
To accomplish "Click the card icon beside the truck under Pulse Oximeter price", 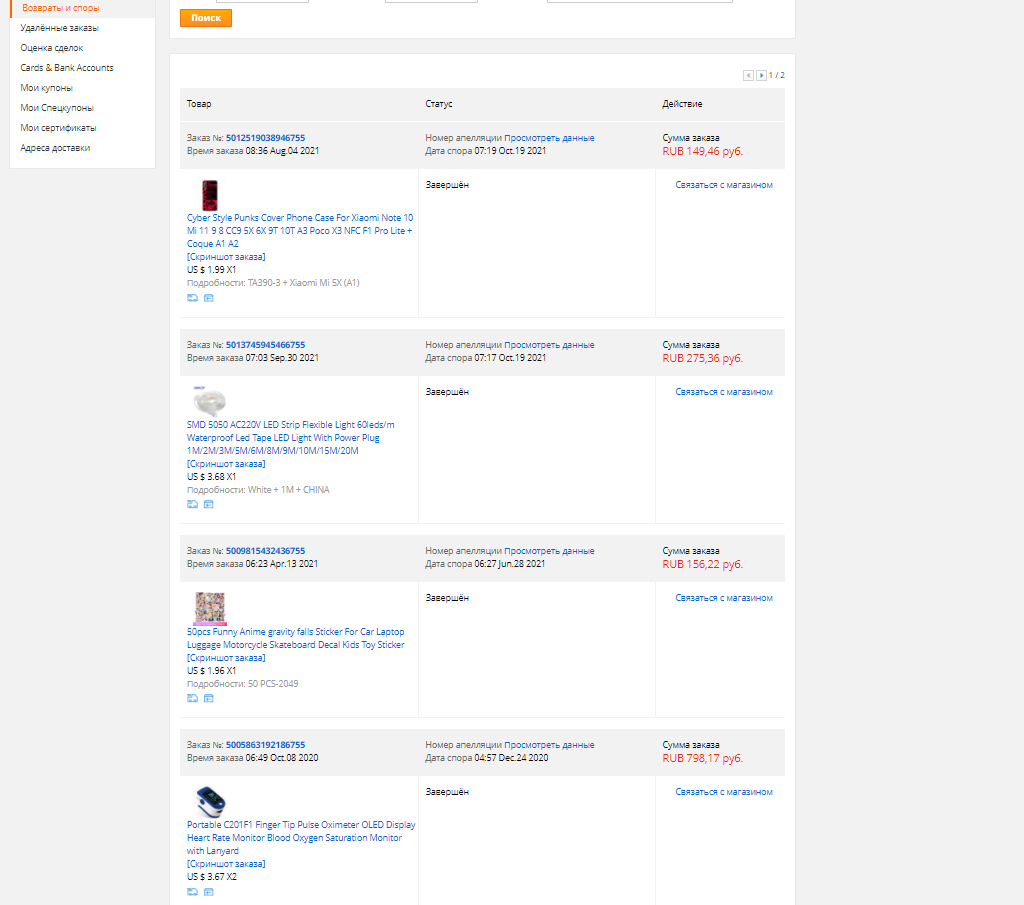I will tap(209, 892).
